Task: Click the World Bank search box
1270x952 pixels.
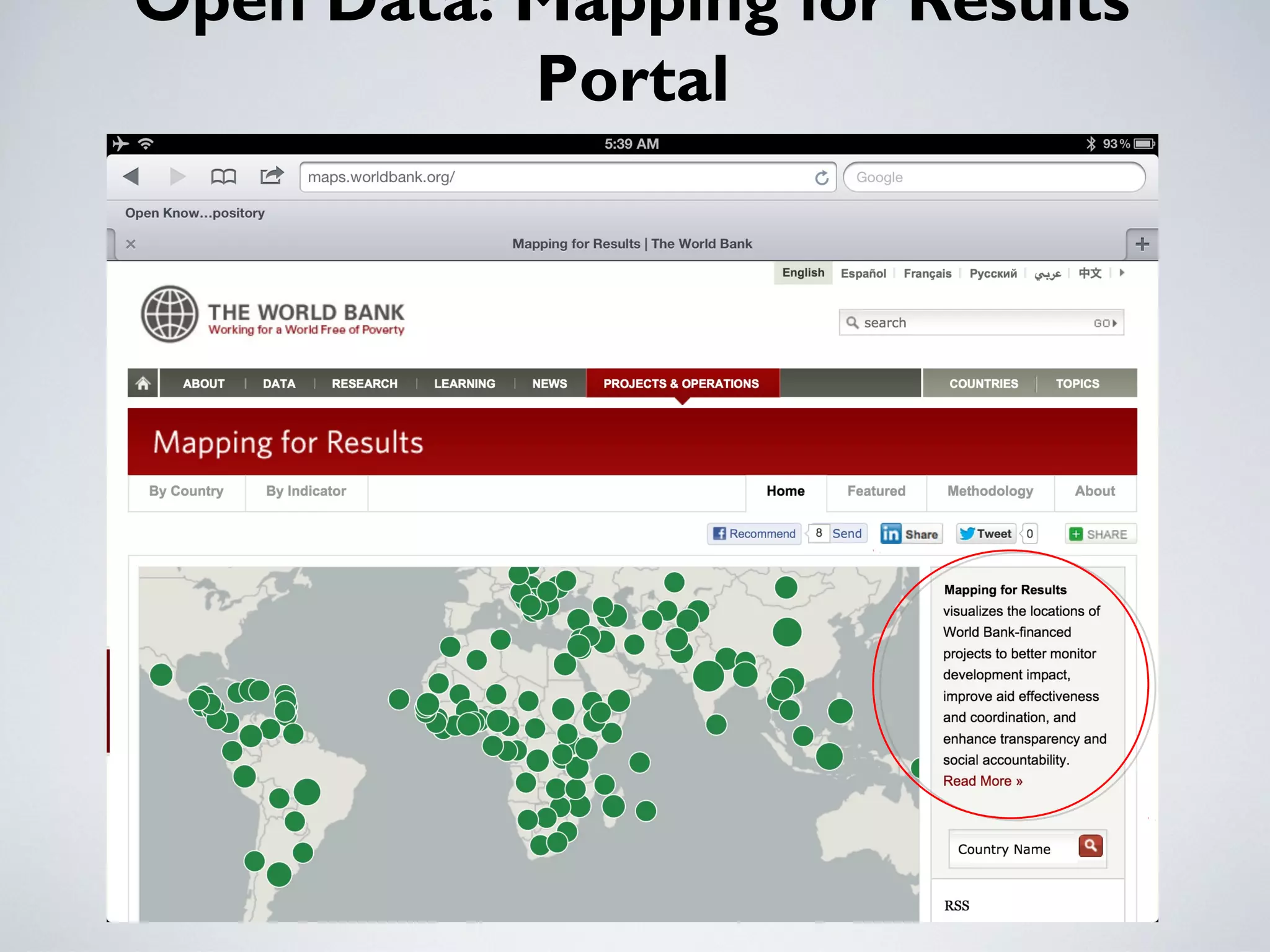Action: (x=981, y=323)
